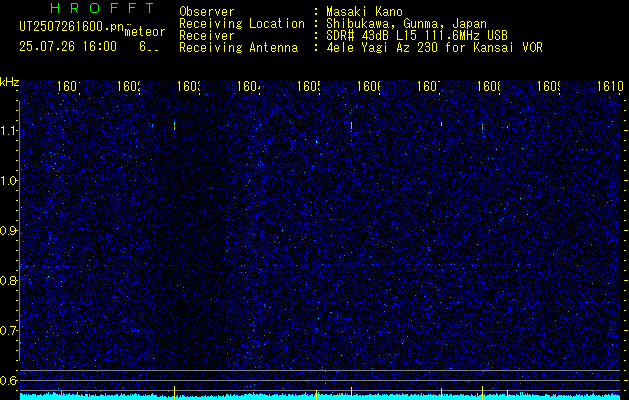Screen dimensions: 629x400
Task: Click the word meteor in the header
Action: pos(145,32)
